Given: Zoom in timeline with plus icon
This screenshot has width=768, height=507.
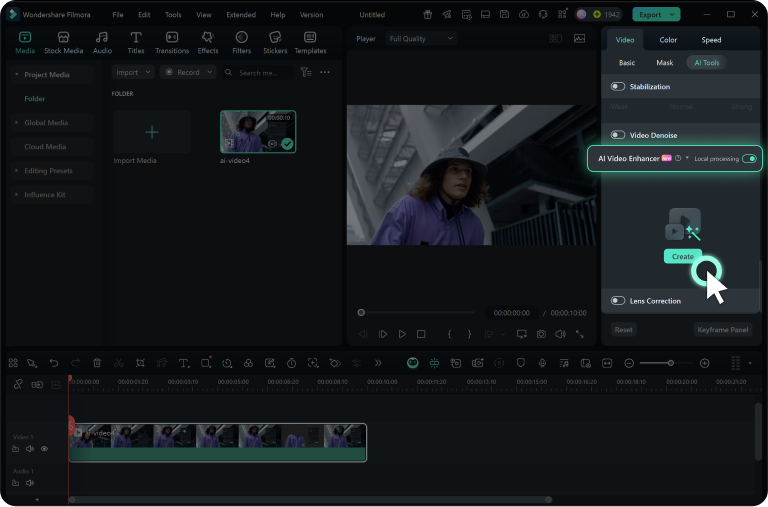Looking at the screenshot, I should pos(704,363).
